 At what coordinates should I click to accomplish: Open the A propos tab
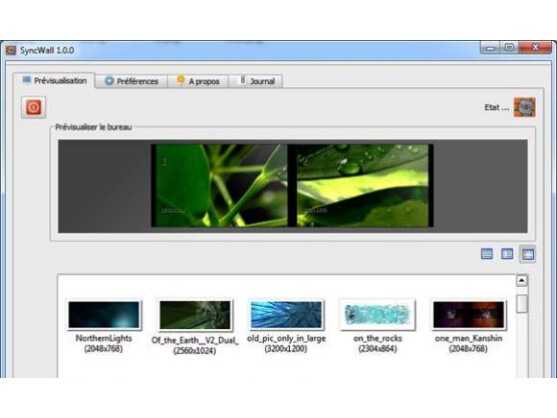pos(198,81)
